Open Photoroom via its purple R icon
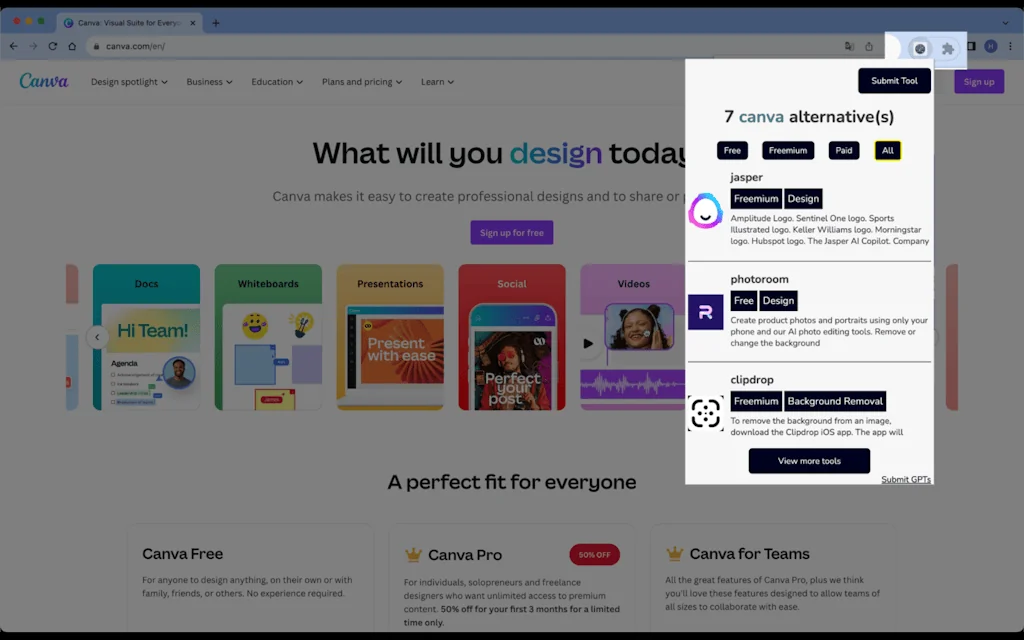 click(x=706, y=311)
